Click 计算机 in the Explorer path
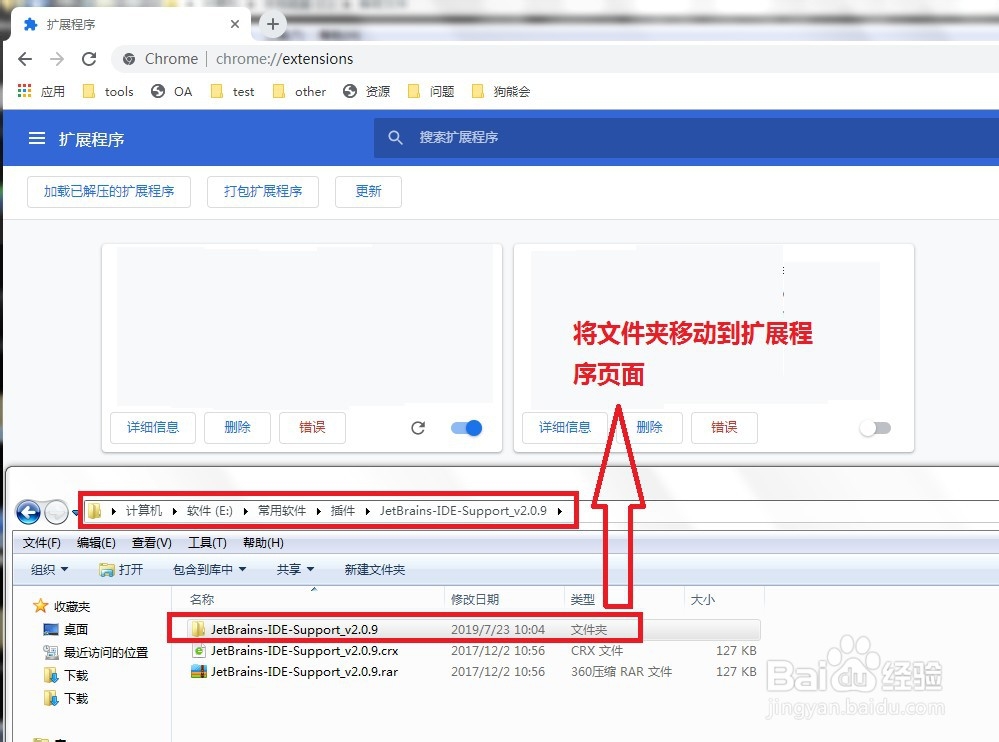This screenshot has width=999, height=742. pos(143,511)
